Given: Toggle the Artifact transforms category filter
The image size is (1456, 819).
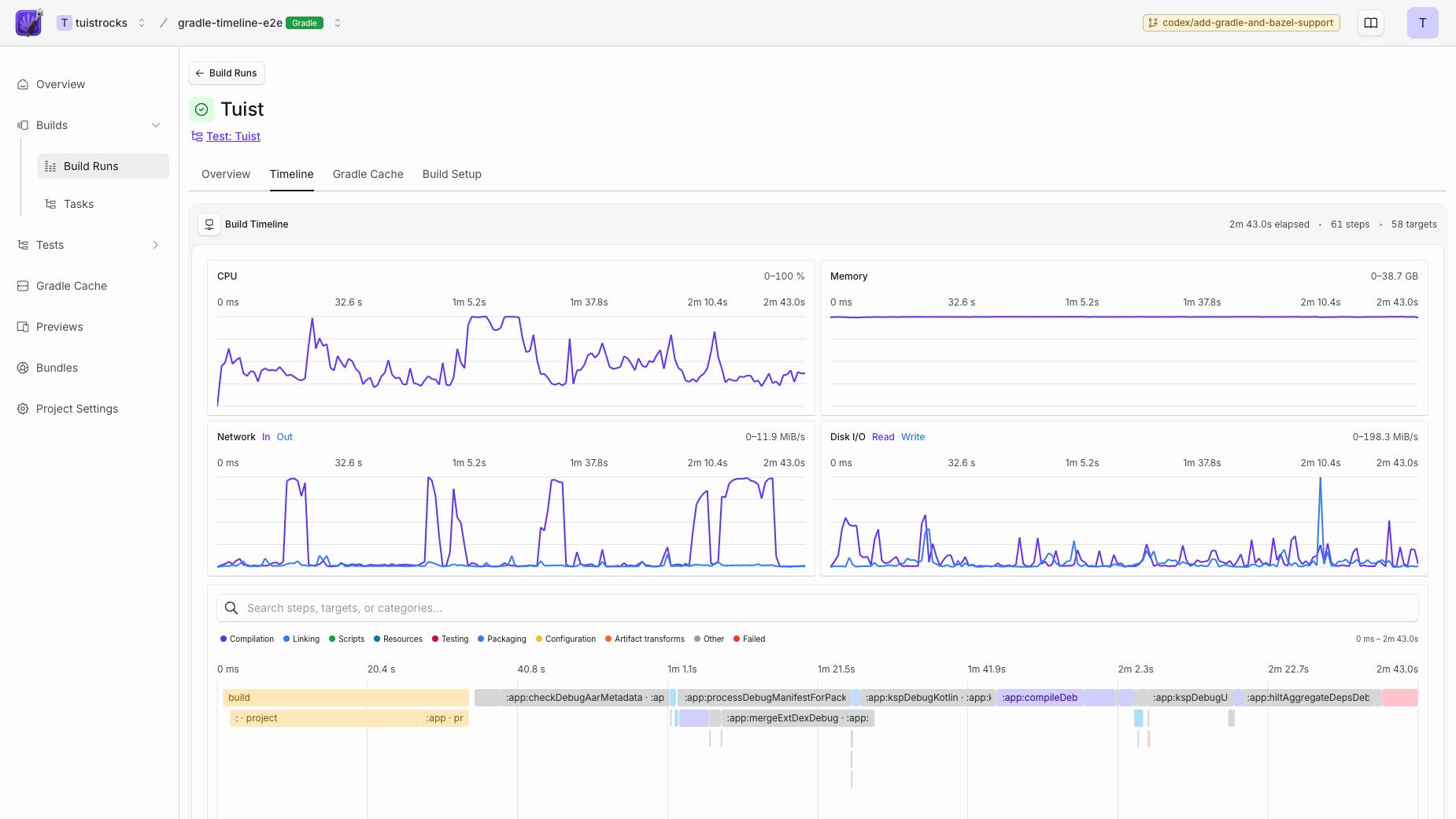Looking at the screenshot, I should pos(645,639).
